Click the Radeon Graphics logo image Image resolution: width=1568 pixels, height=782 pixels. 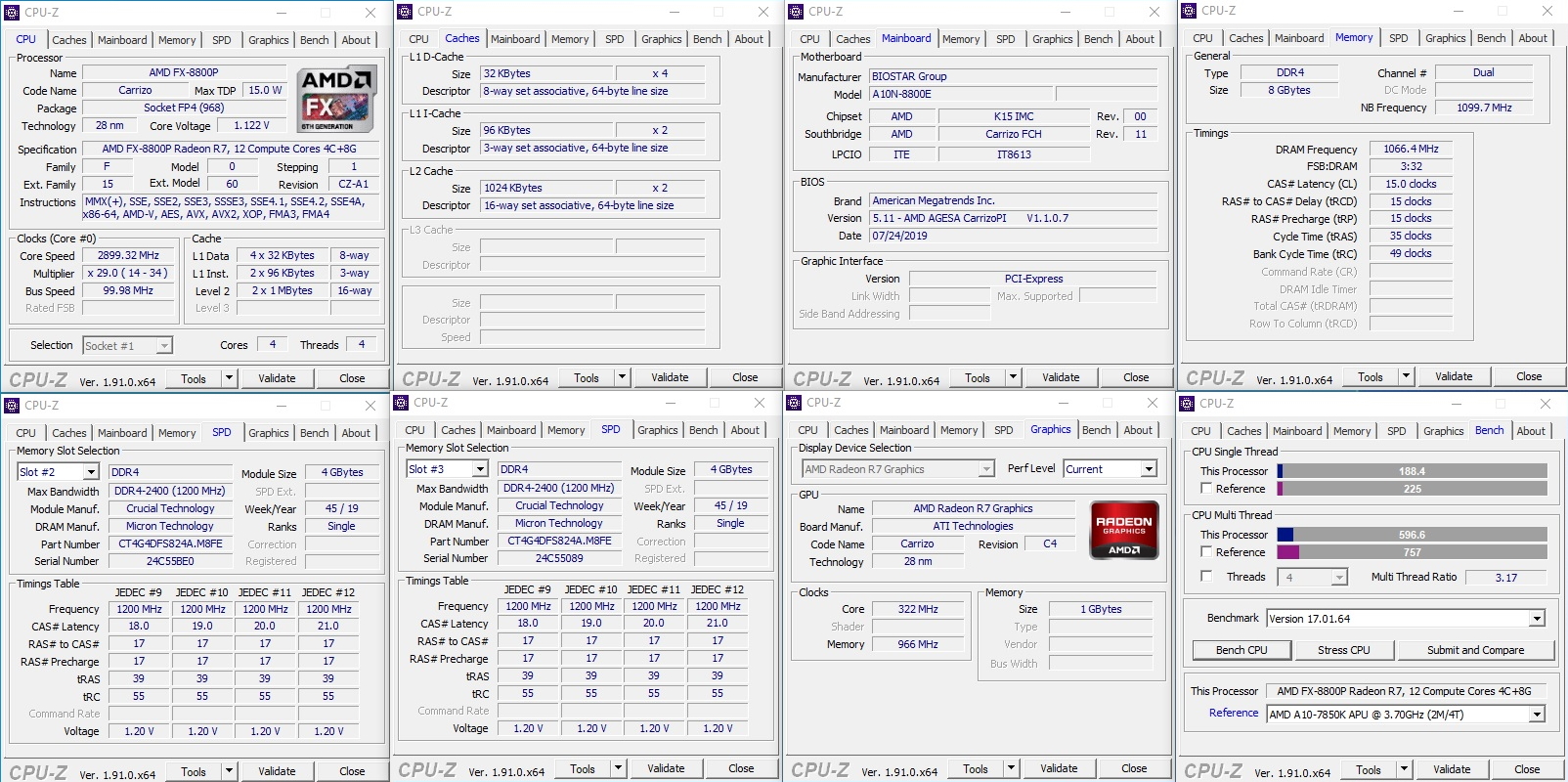coord(1124,530)
